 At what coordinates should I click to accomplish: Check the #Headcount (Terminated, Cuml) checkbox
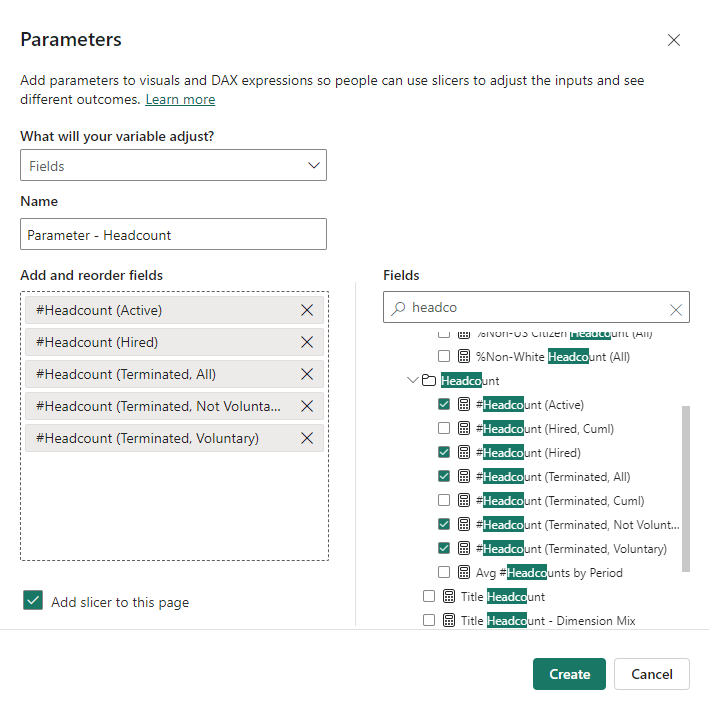point(444,501)
